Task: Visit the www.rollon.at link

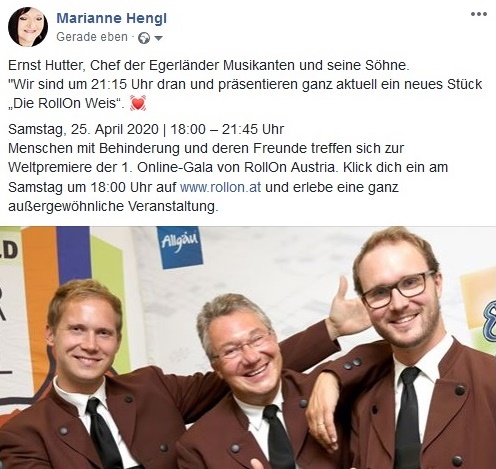Action: [x=220, y=187]
